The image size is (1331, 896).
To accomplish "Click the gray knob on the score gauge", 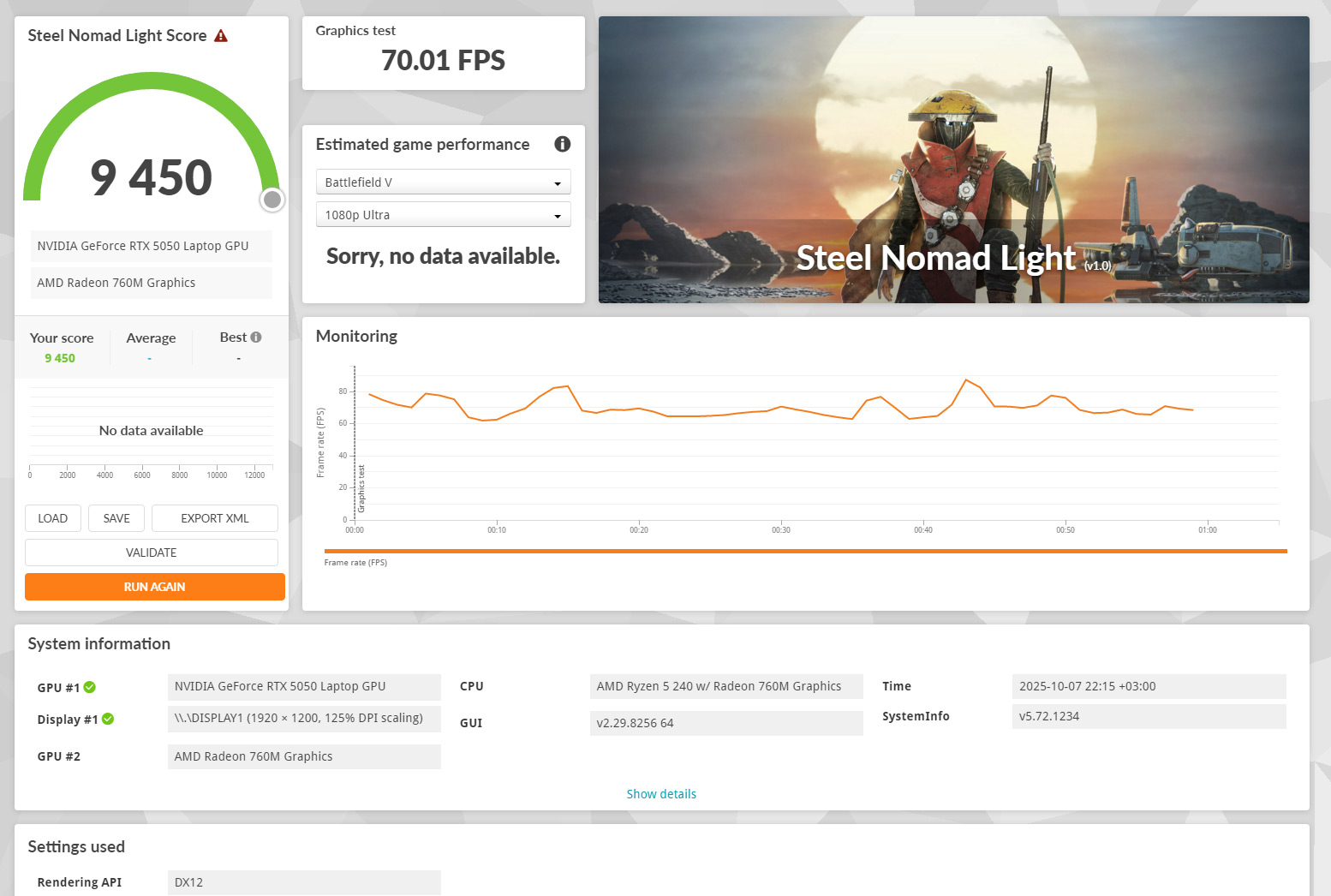I will [272, 200].
